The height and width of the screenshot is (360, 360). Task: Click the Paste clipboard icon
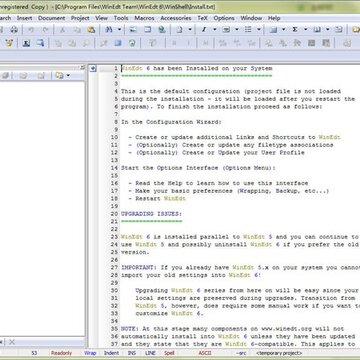pos(91,30)
